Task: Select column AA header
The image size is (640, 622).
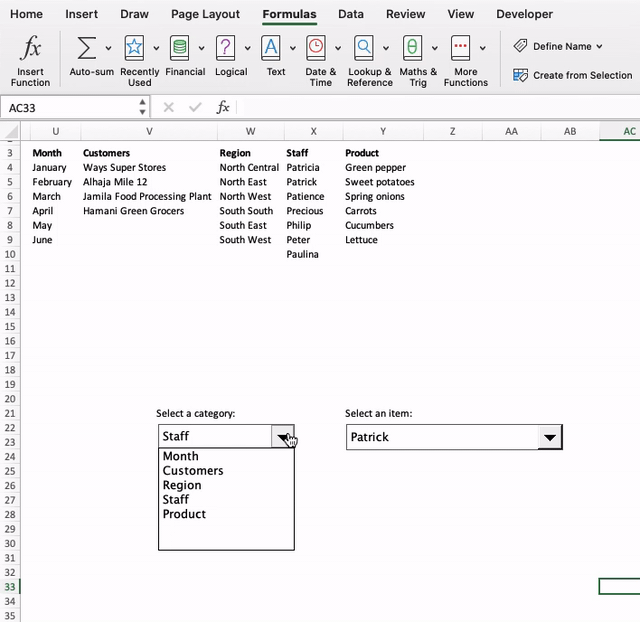Action: 511,131
